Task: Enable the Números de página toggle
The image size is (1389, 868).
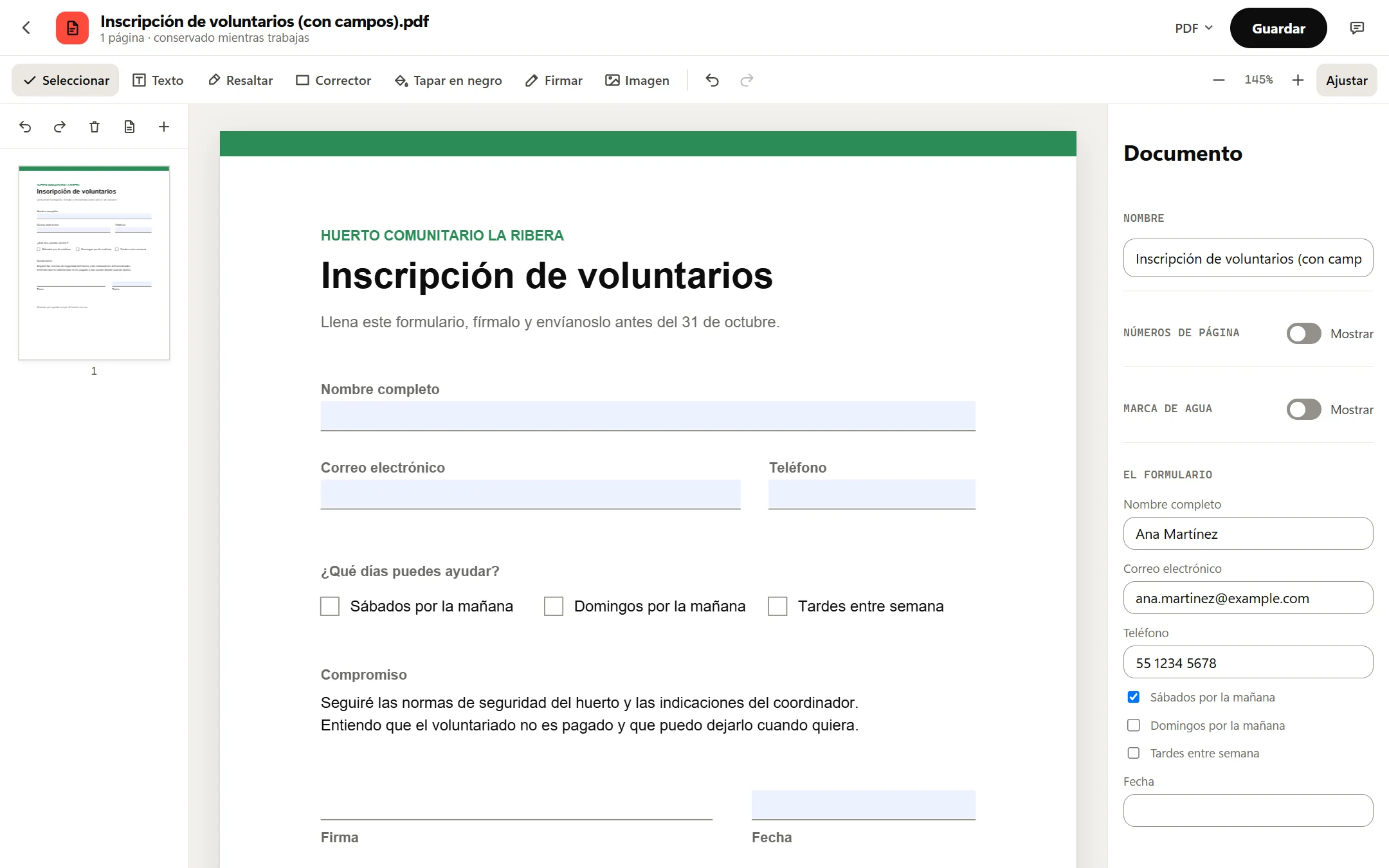Action: tap(1303, 334)
